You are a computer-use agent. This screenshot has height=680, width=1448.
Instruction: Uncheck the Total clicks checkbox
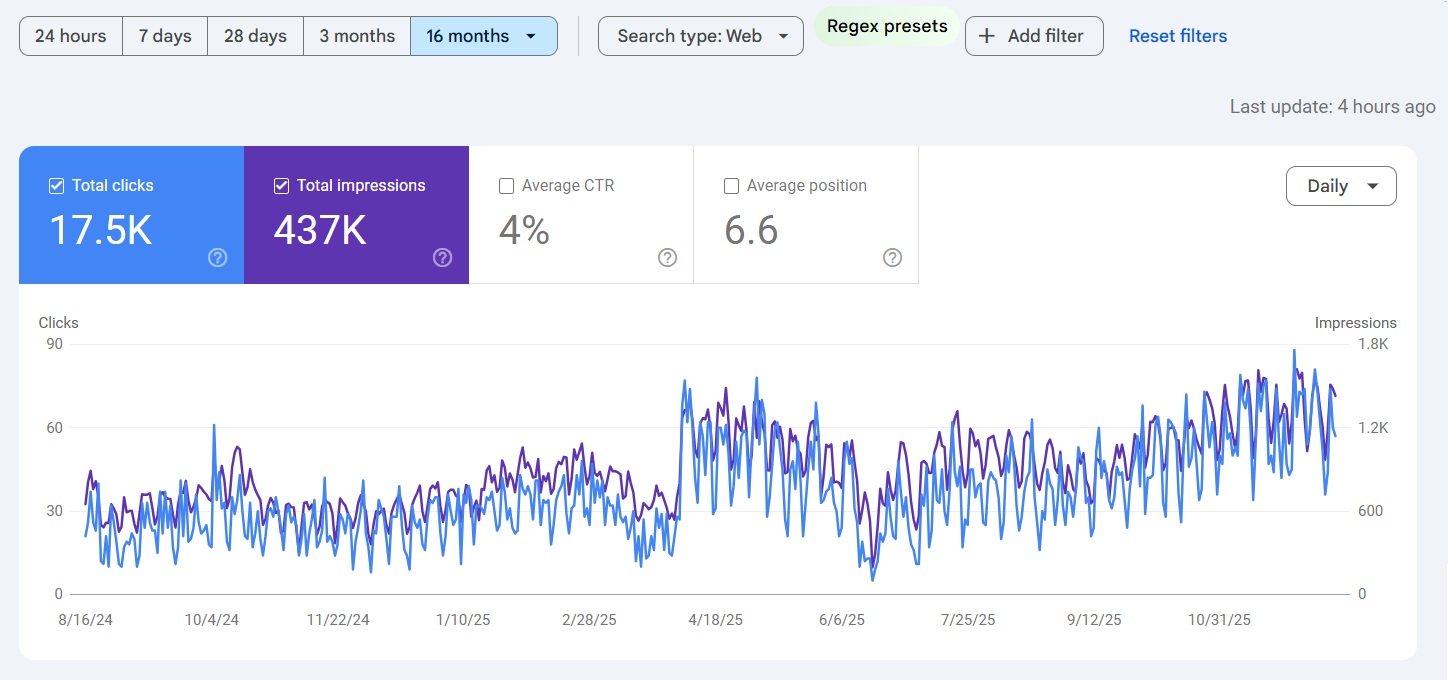57,186
